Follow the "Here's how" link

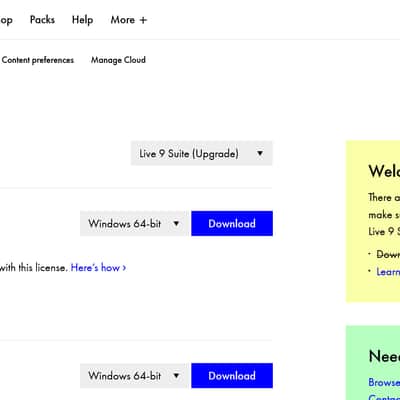[x=98, y=268]
